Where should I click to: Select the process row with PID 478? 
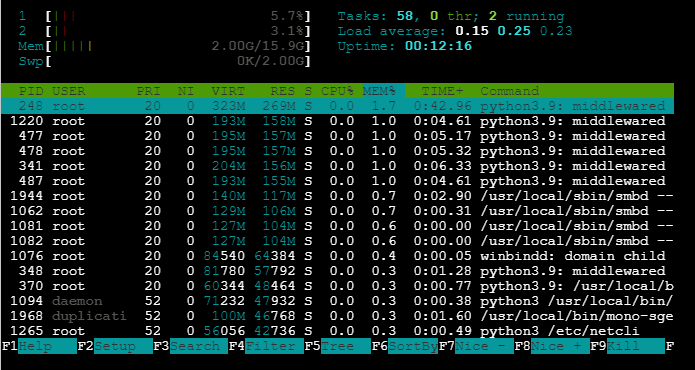point(337,151)
